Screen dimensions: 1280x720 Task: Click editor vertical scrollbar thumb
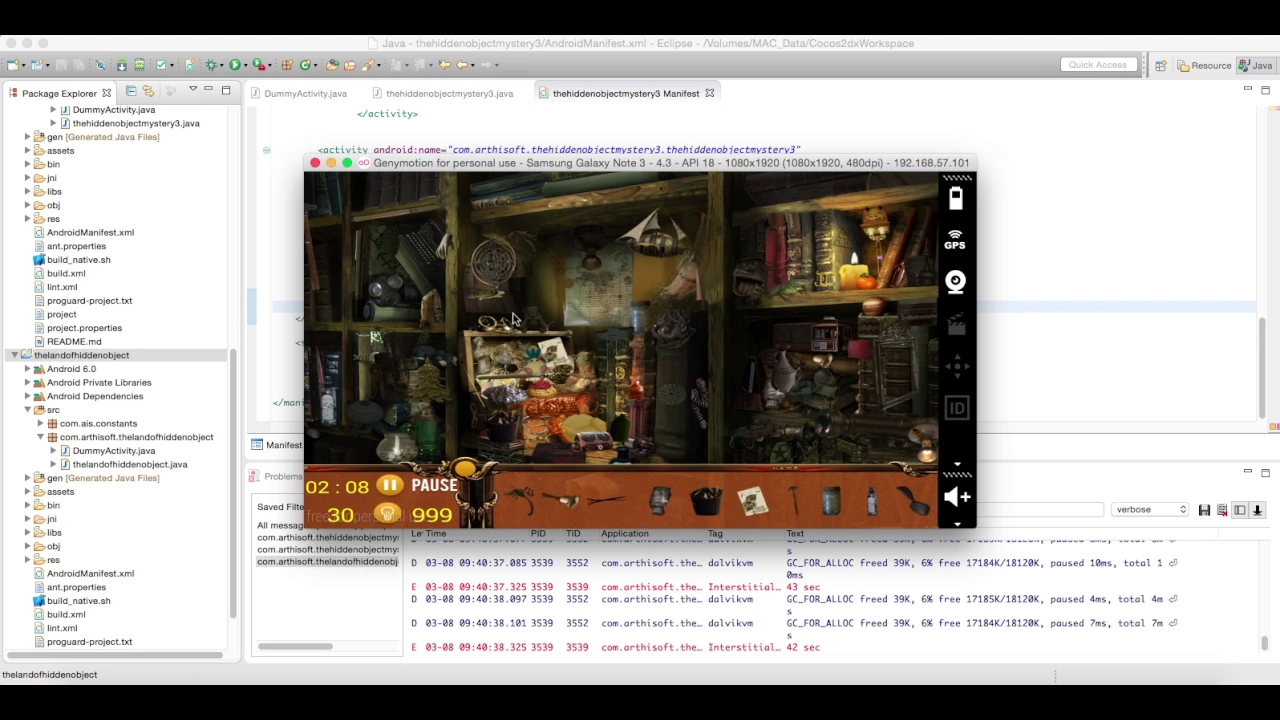point(1262,368)
